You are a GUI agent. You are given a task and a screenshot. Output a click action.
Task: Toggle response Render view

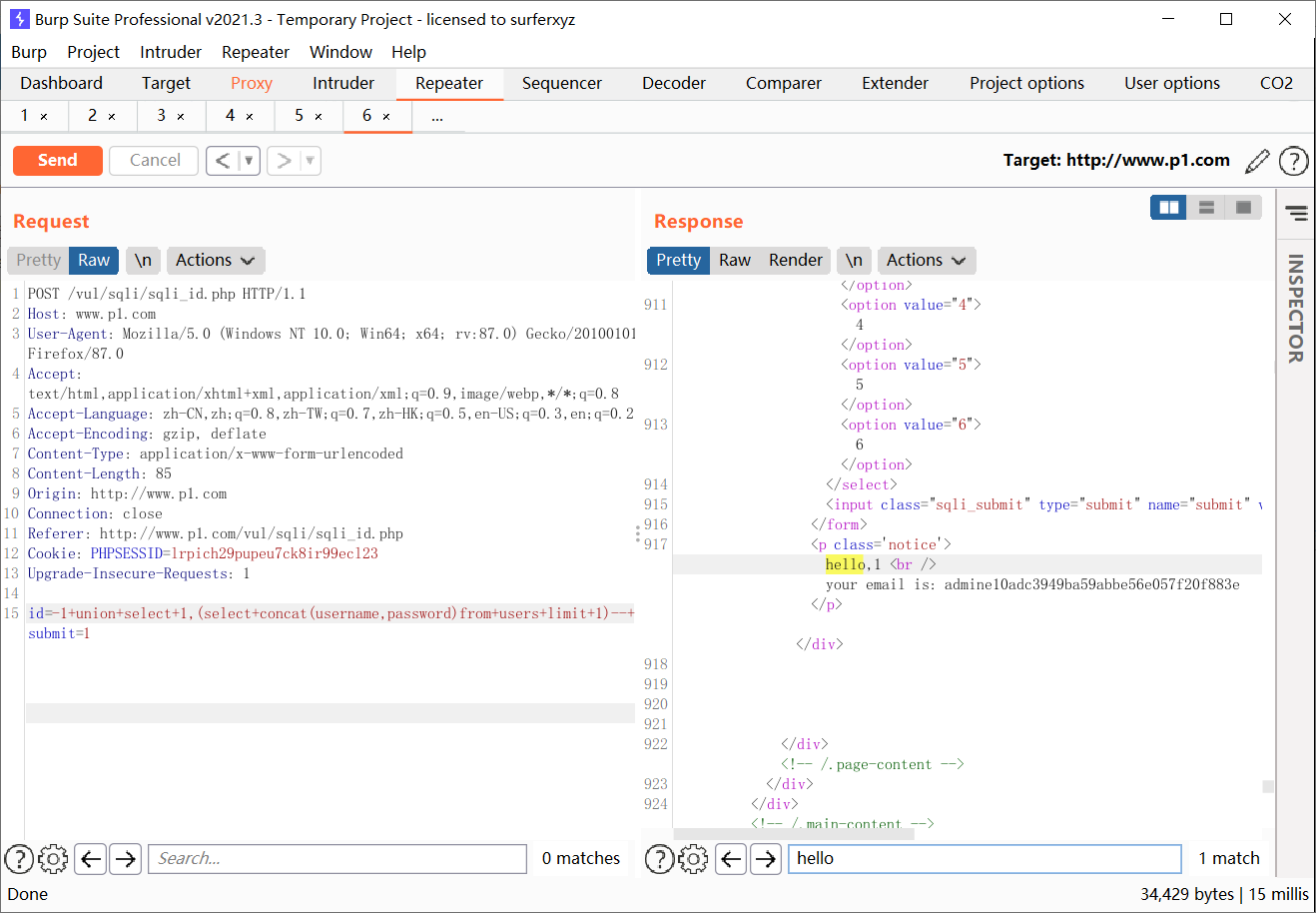(x=796, y=260)
